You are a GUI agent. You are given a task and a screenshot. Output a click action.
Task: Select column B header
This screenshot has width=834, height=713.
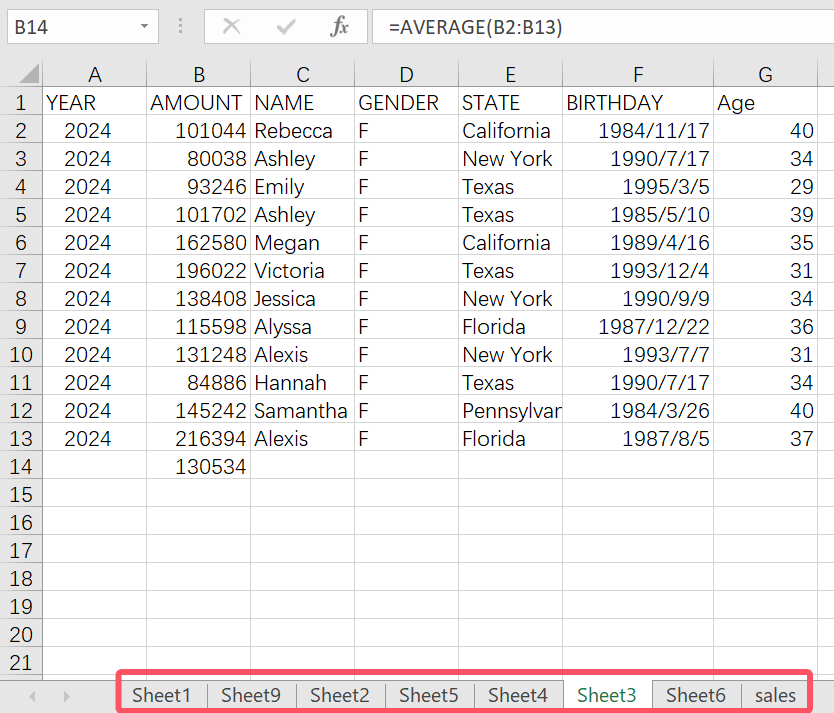[x=199, y=74]
